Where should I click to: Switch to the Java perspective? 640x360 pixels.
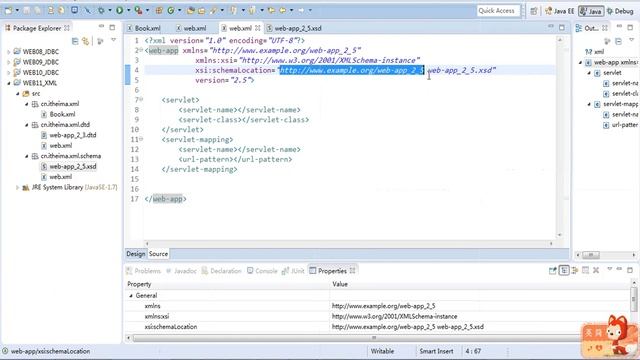coord(591,11)
